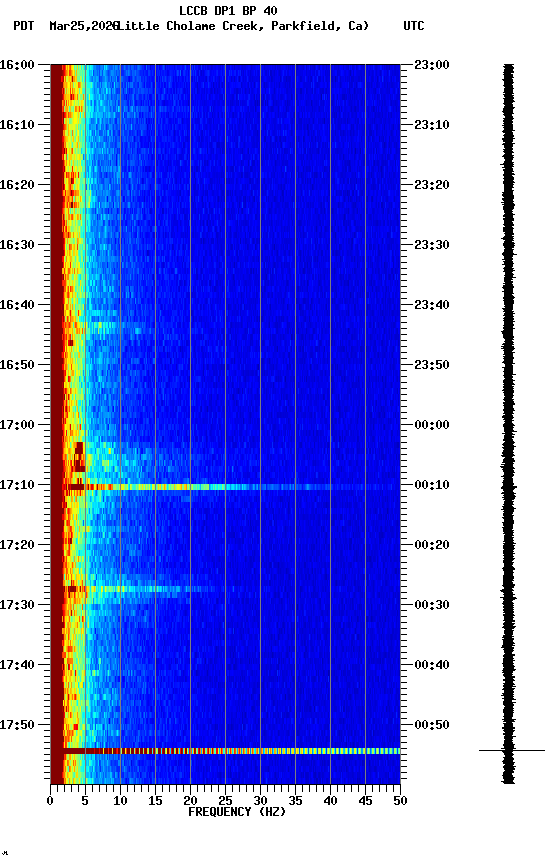The height and width of the screenshot is (864, 552).
Task: Click the 16:10 PDT time label
Action: click(17, 125)
